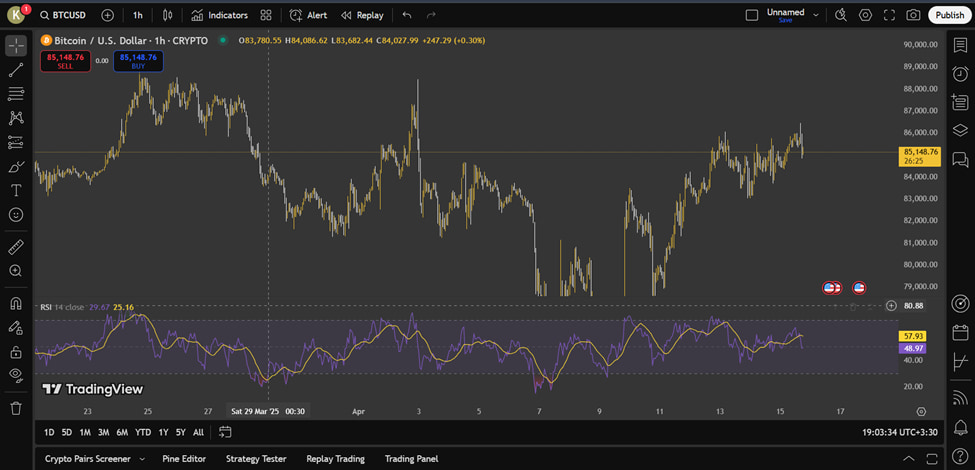
Task: Open the user profile avatar menu
Action: tap(16, 15)
